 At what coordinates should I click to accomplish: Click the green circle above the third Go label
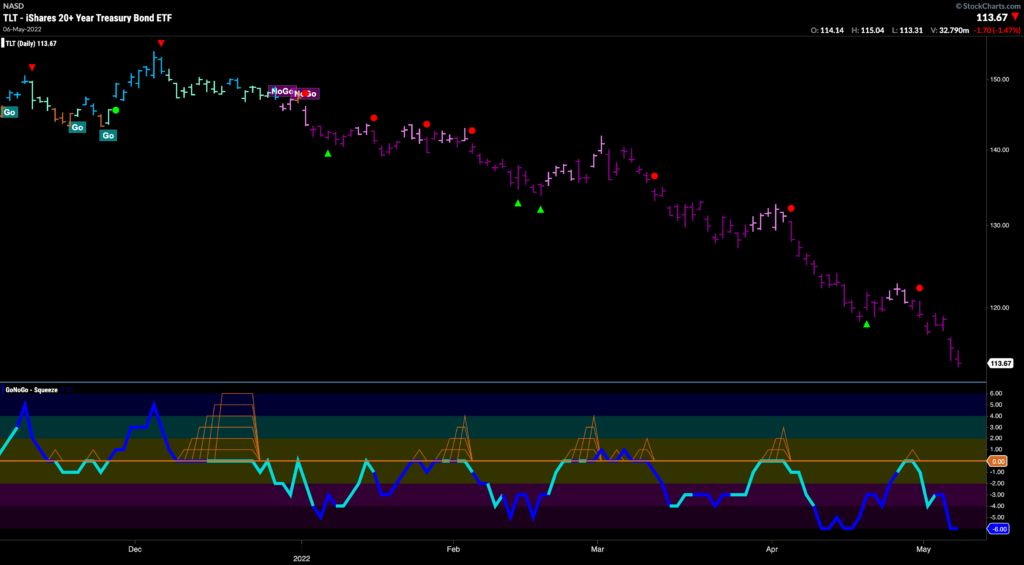(116, 110)
